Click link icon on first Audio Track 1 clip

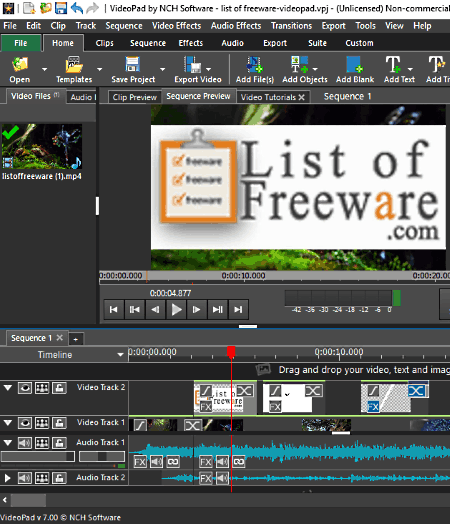tap(173, 462)
